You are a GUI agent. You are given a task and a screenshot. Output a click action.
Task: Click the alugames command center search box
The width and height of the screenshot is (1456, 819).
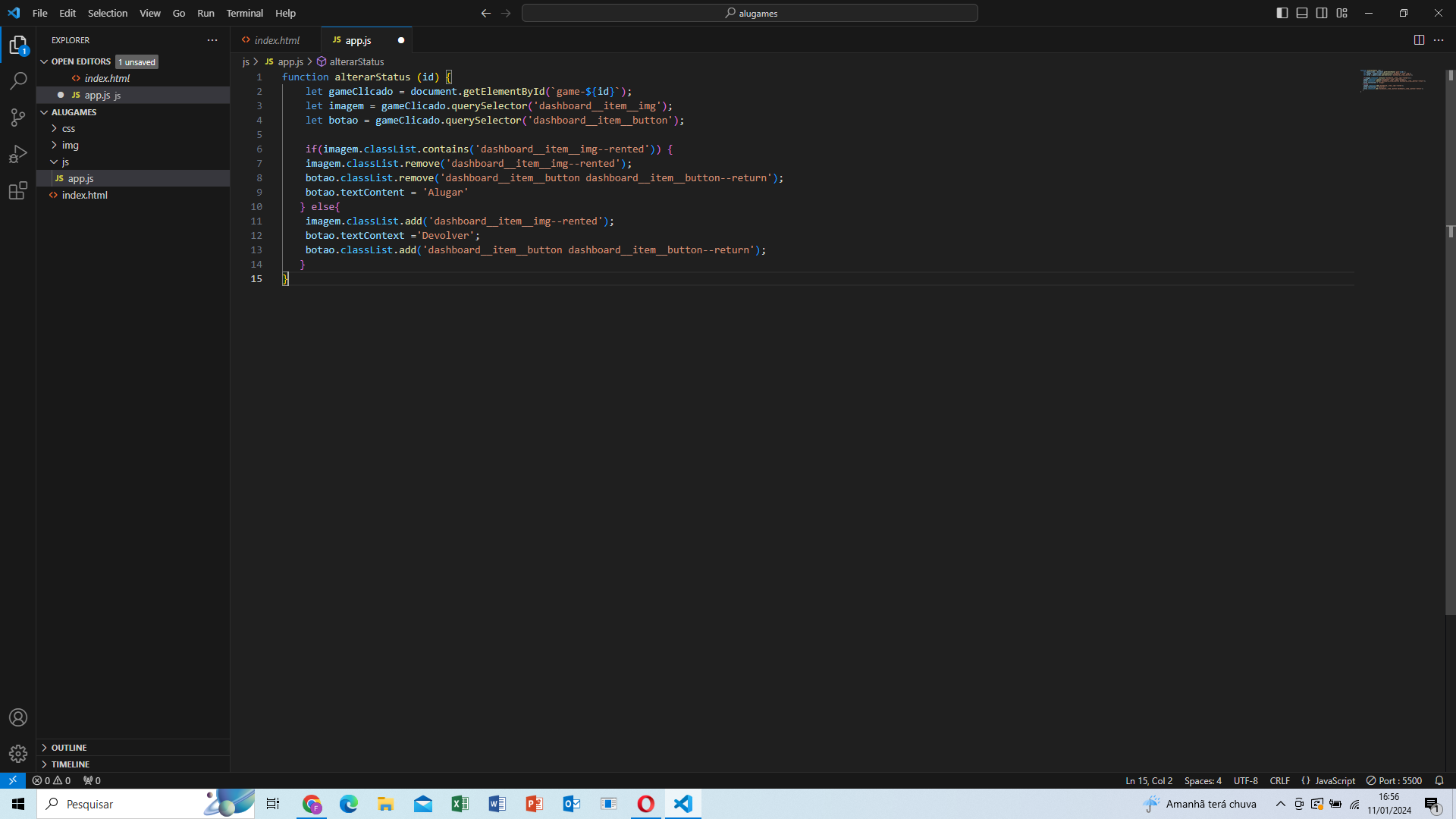(x=750, y=13)
